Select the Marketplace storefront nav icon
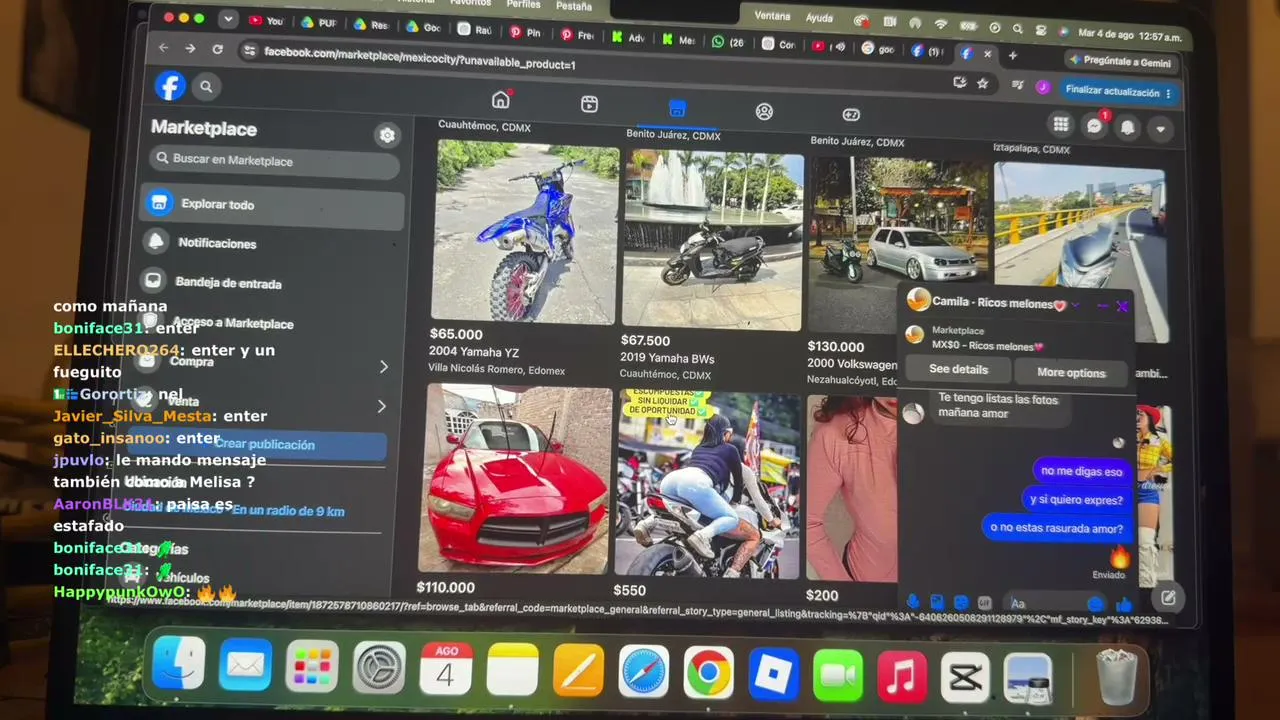This screenshot has height=720, width=1280. [677, 108]
